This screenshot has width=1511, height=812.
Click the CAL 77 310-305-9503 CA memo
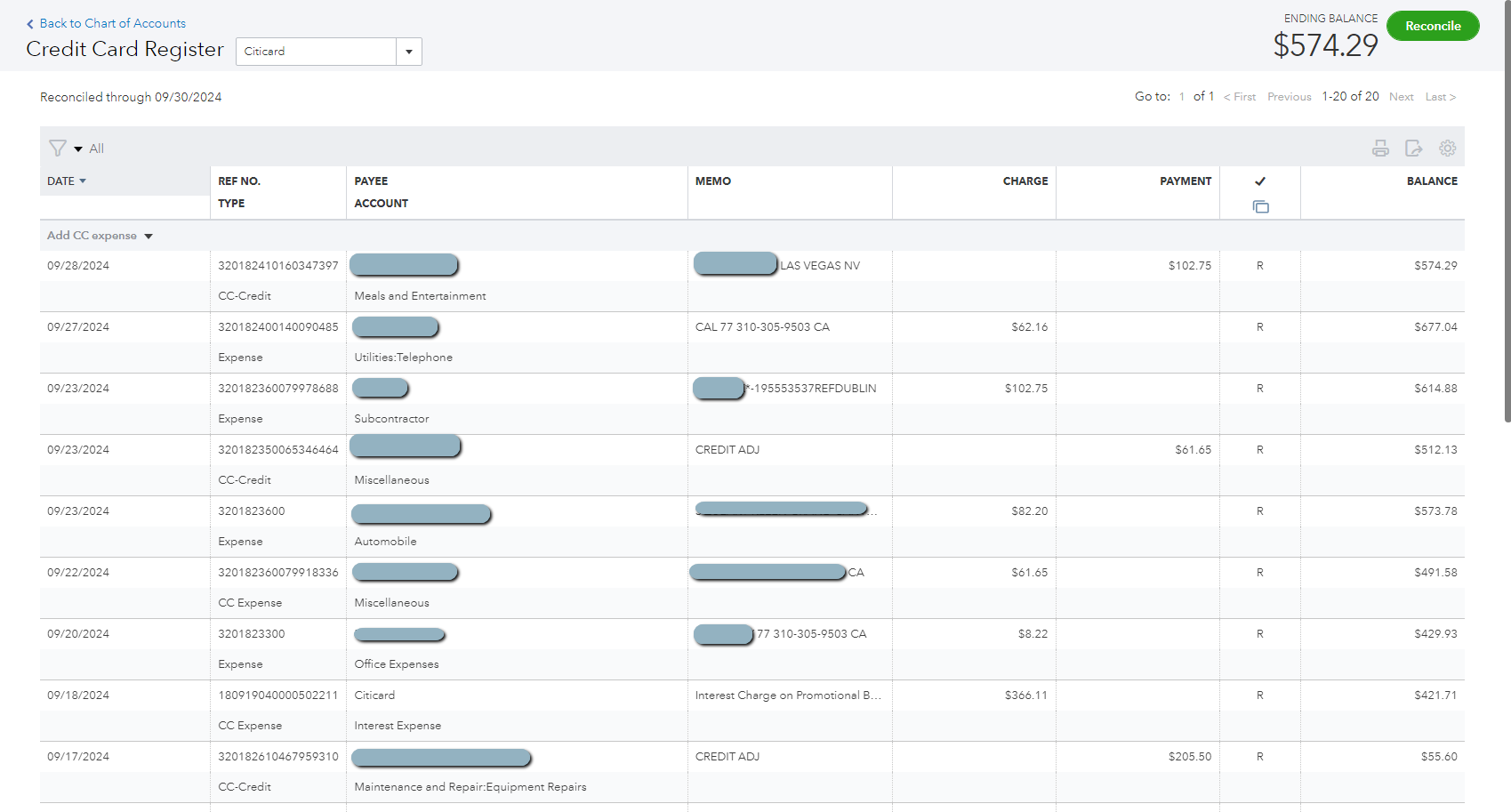(762, 327)
